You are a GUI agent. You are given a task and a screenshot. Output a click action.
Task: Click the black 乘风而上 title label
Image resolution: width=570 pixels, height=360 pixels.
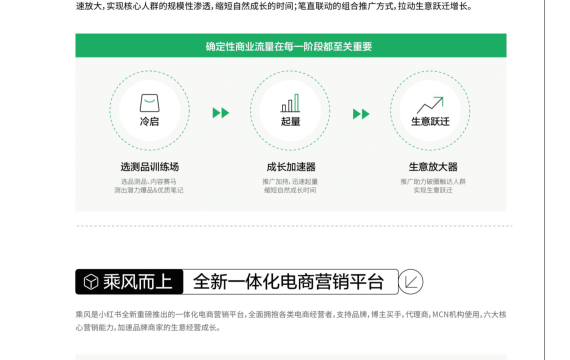click(x=129, y=282)
